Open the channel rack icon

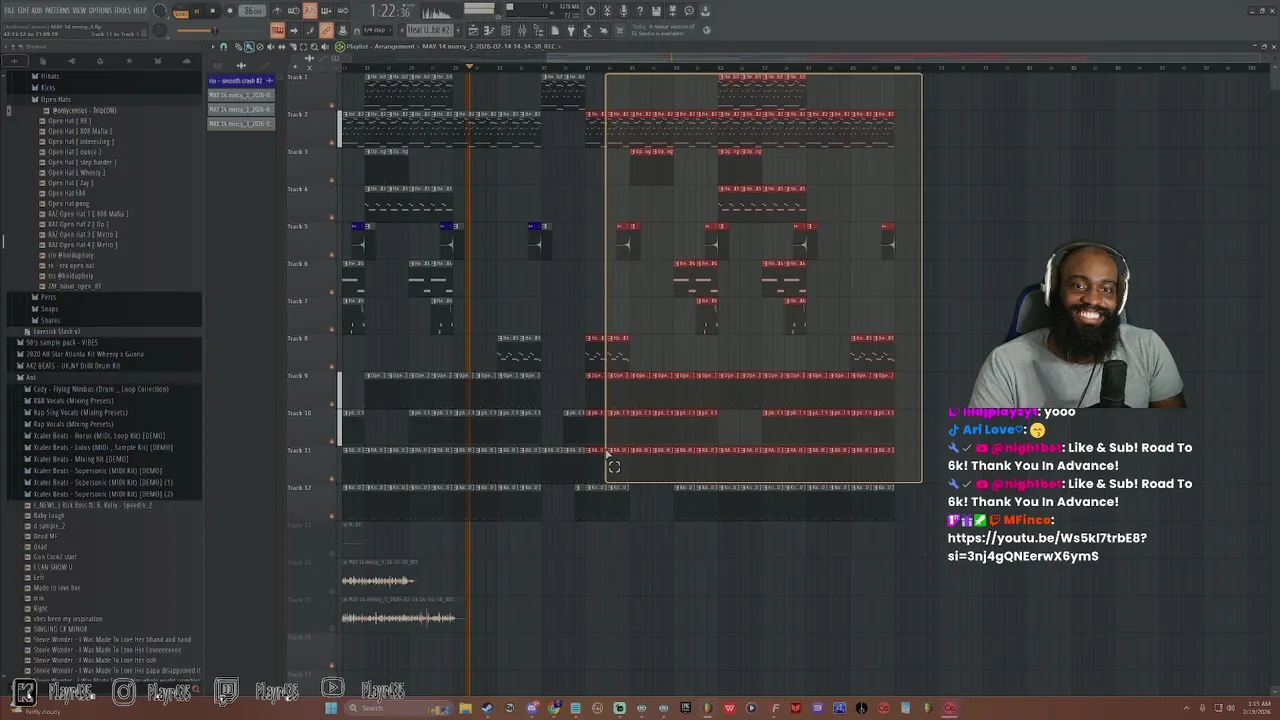tap(506, 30)
